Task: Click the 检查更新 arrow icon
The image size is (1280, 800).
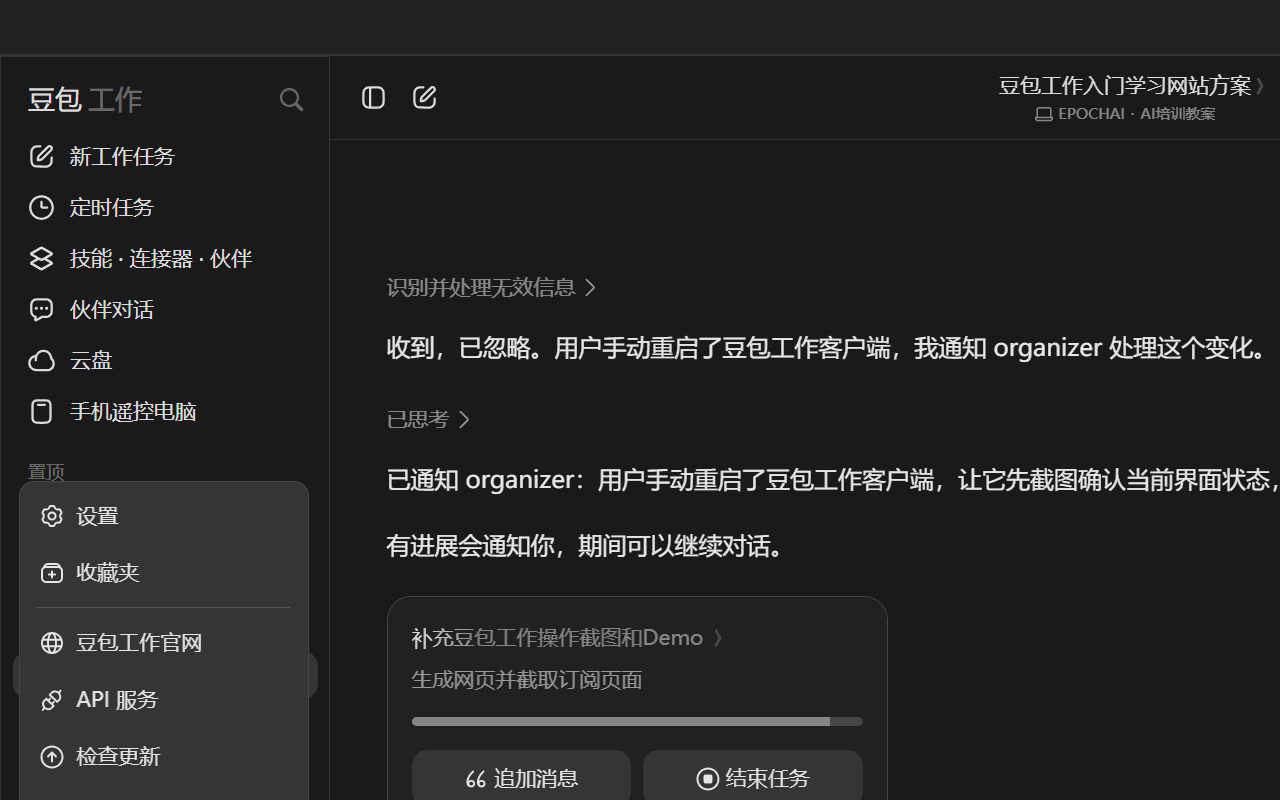Action: coord(52,757)
